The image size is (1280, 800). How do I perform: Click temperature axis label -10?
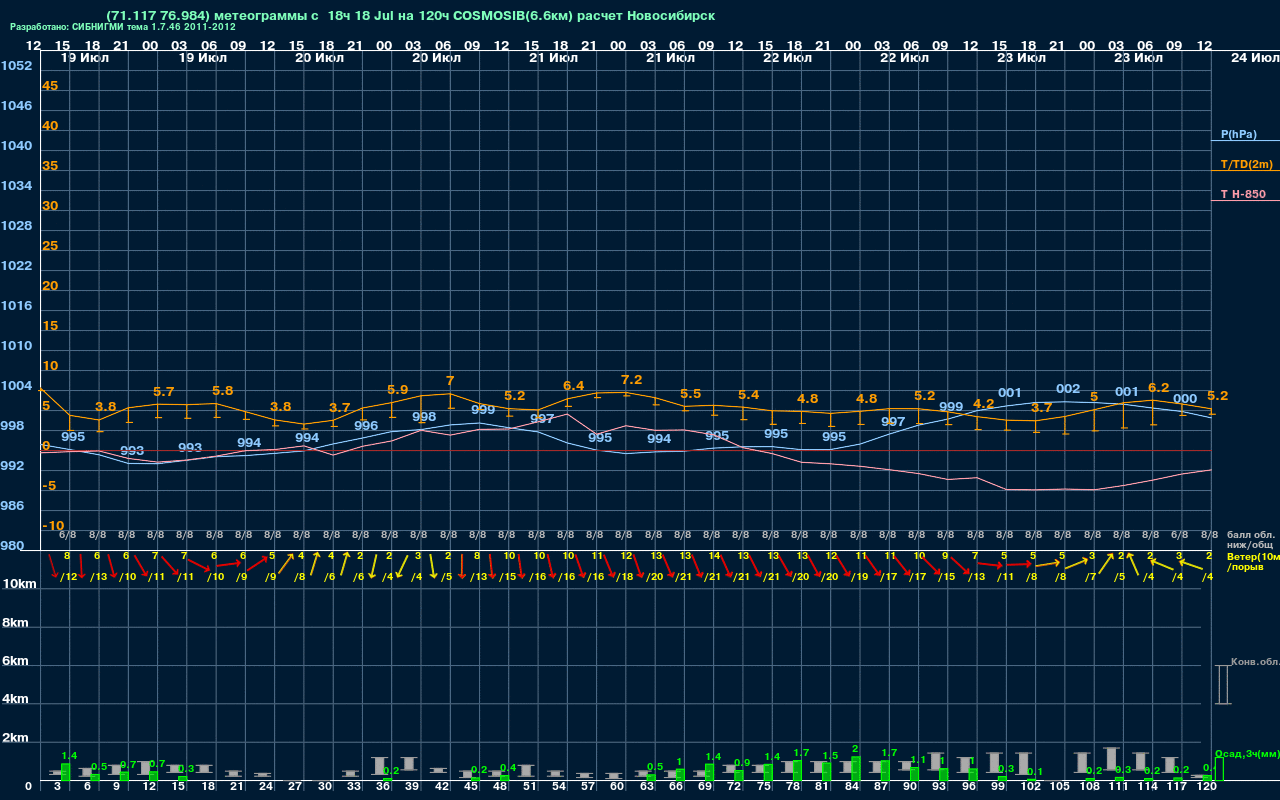[x=53, y=526]
